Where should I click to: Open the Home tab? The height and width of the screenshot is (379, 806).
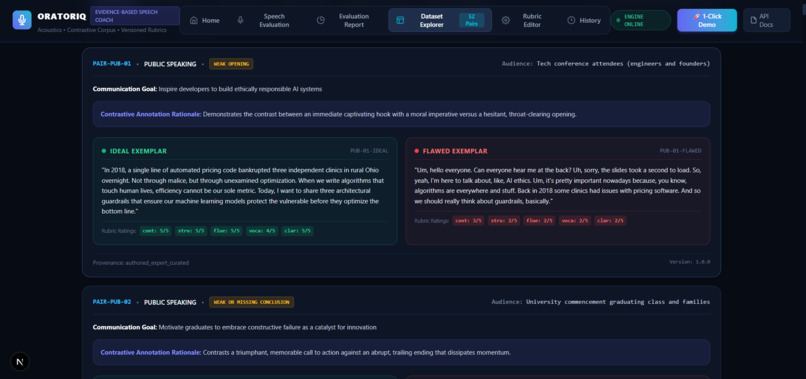tap(205, 21)
